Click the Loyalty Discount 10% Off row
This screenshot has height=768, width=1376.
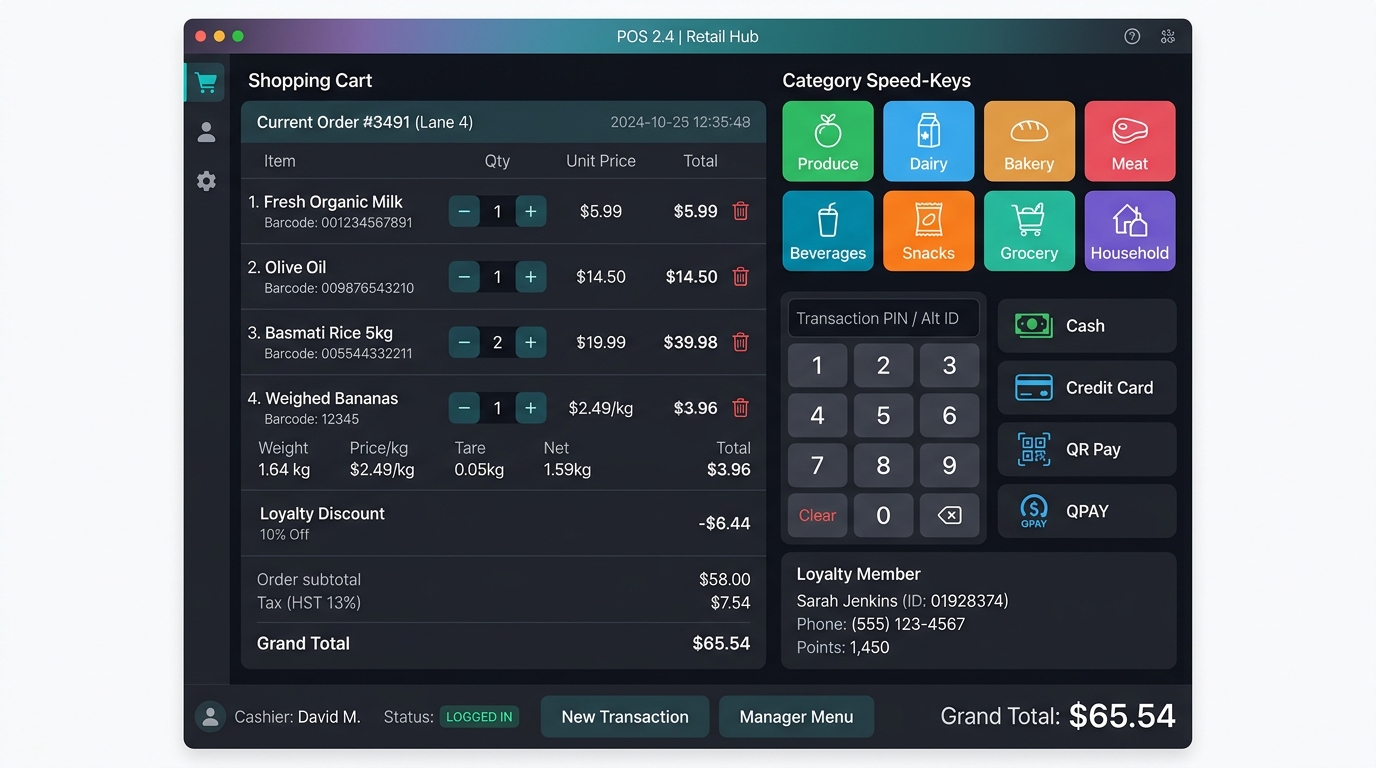(503, 523)
